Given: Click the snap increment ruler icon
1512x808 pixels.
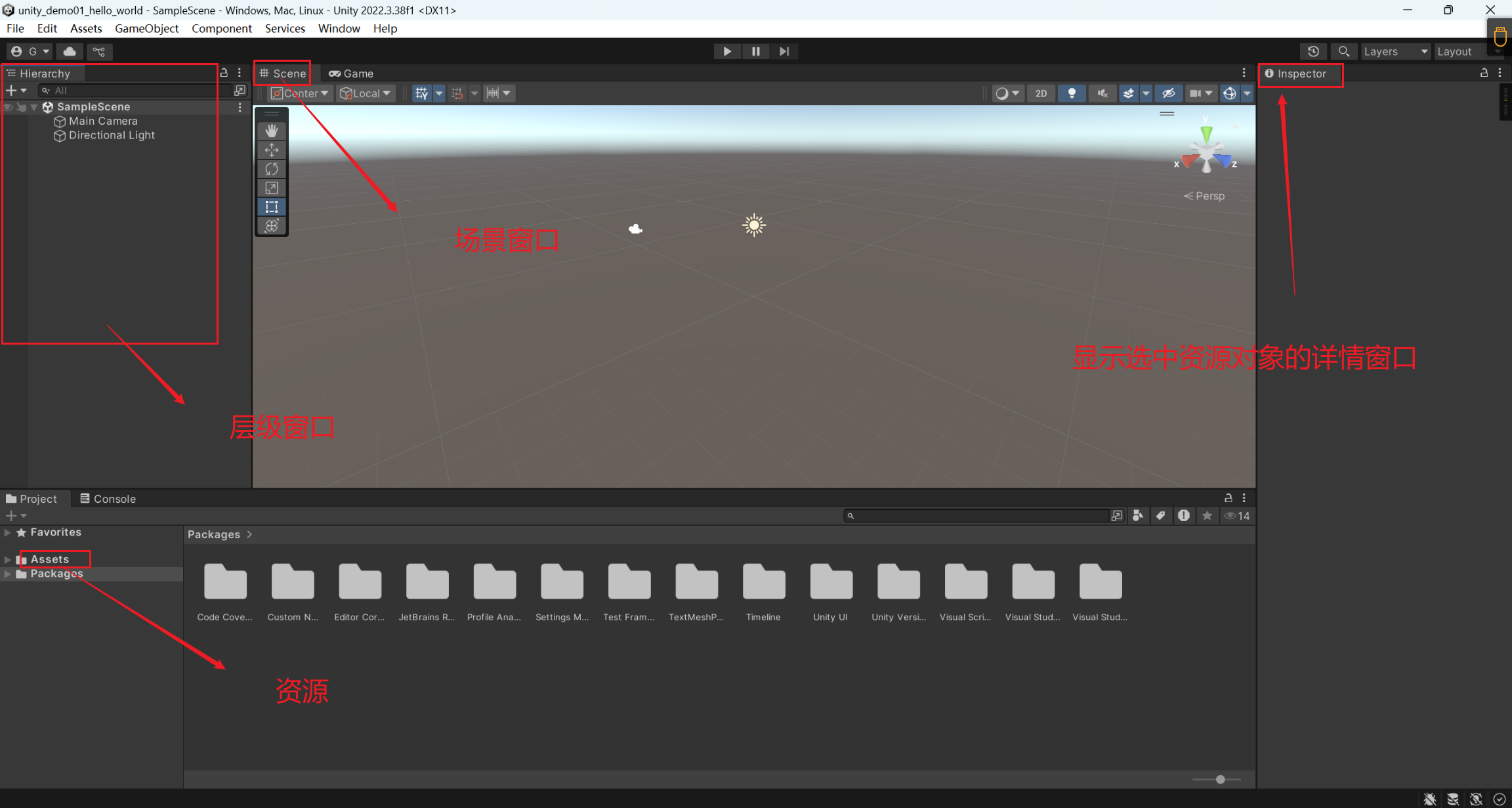Looking at the screenshot, I should click(492, 93).
